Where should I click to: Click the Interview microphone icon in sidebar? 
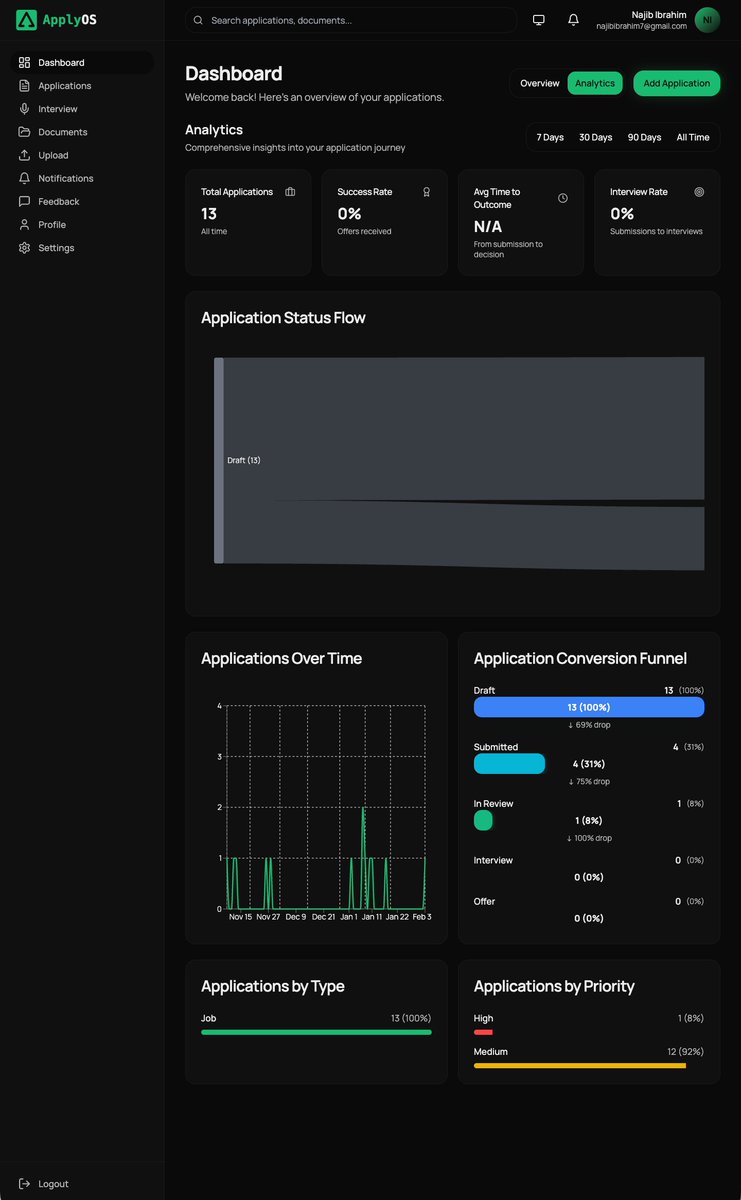[25, 109]
